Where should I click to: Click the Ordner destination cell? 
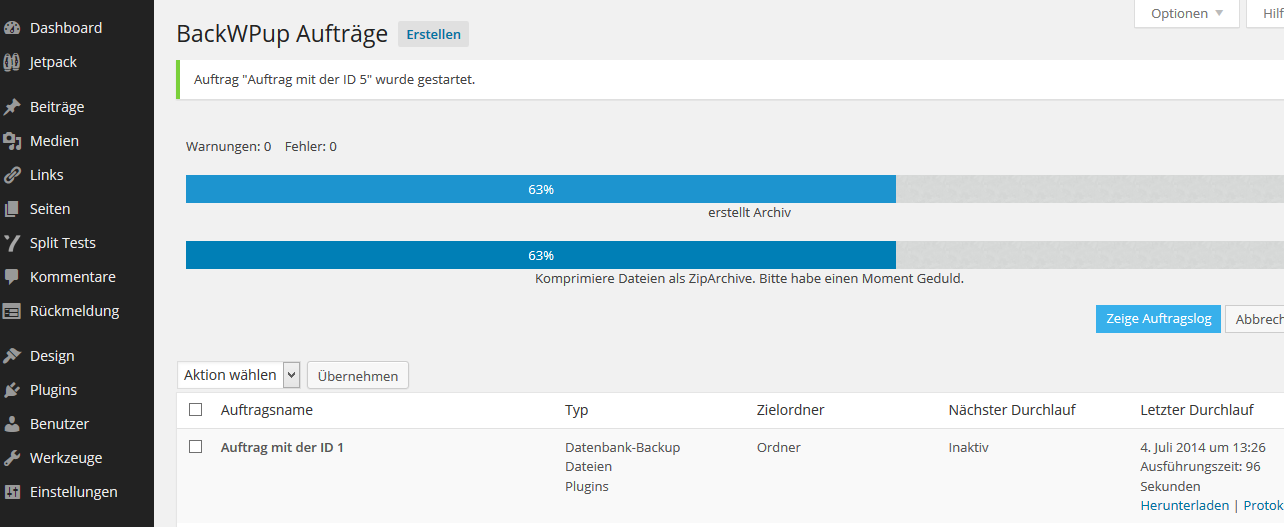tap(778, 448)
